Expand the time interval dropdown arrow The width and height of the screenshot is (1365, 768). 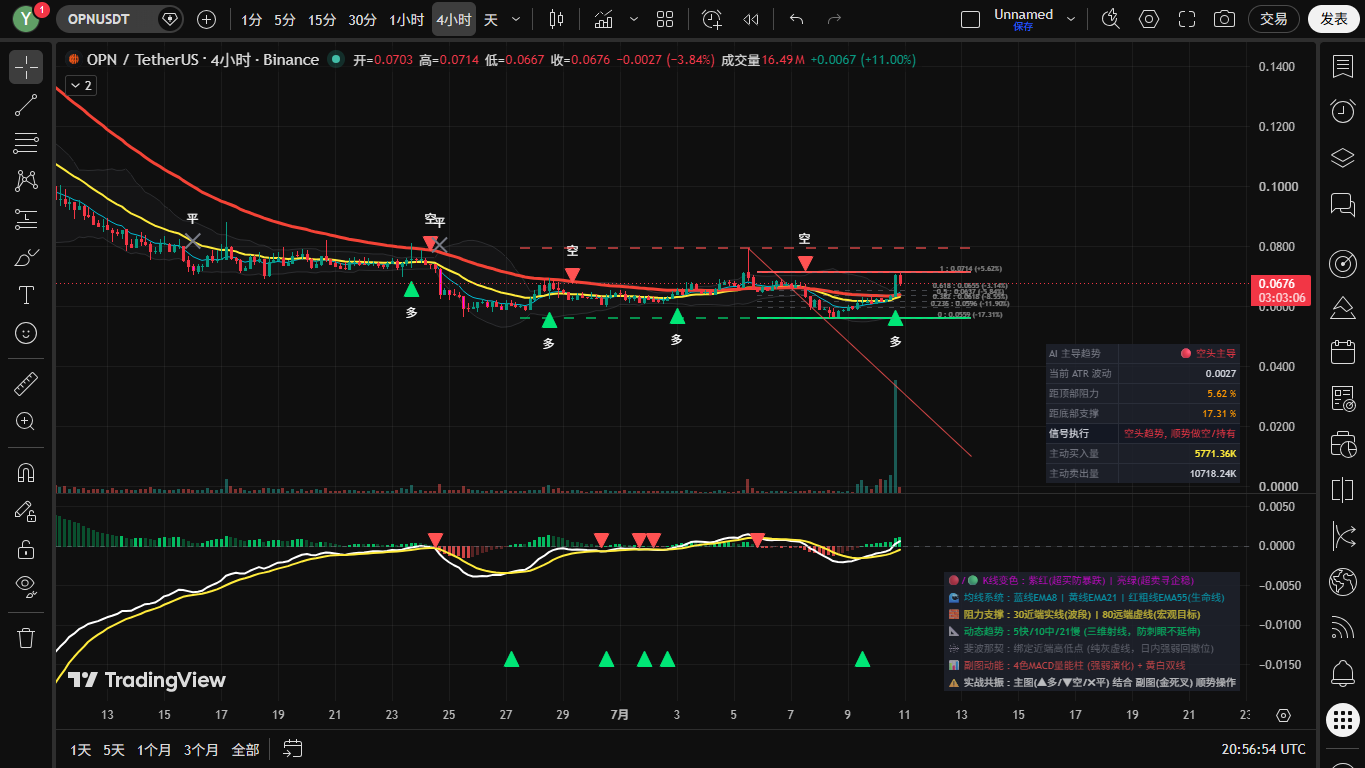coord(516,19)
